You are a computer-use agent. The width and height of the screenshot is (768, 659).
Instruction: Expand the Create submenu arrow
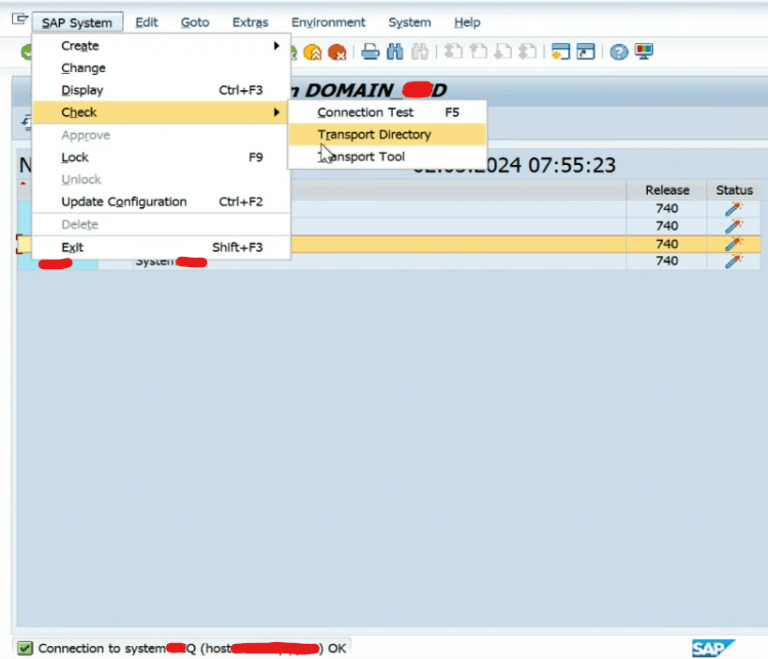(277, 46)
